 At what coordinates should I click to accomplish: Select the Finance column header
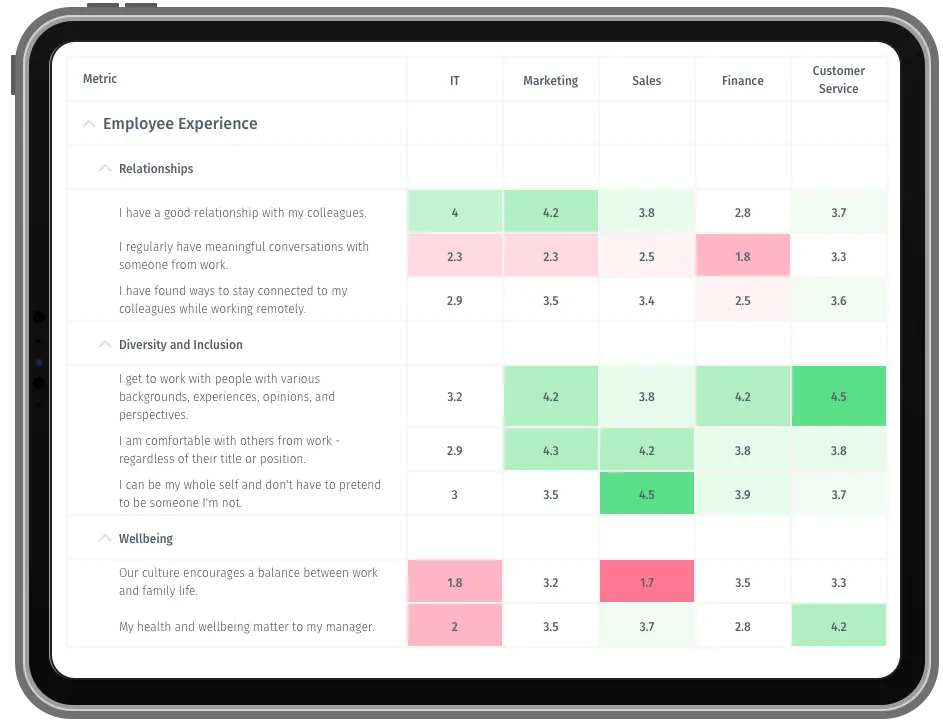pos(743,81)
